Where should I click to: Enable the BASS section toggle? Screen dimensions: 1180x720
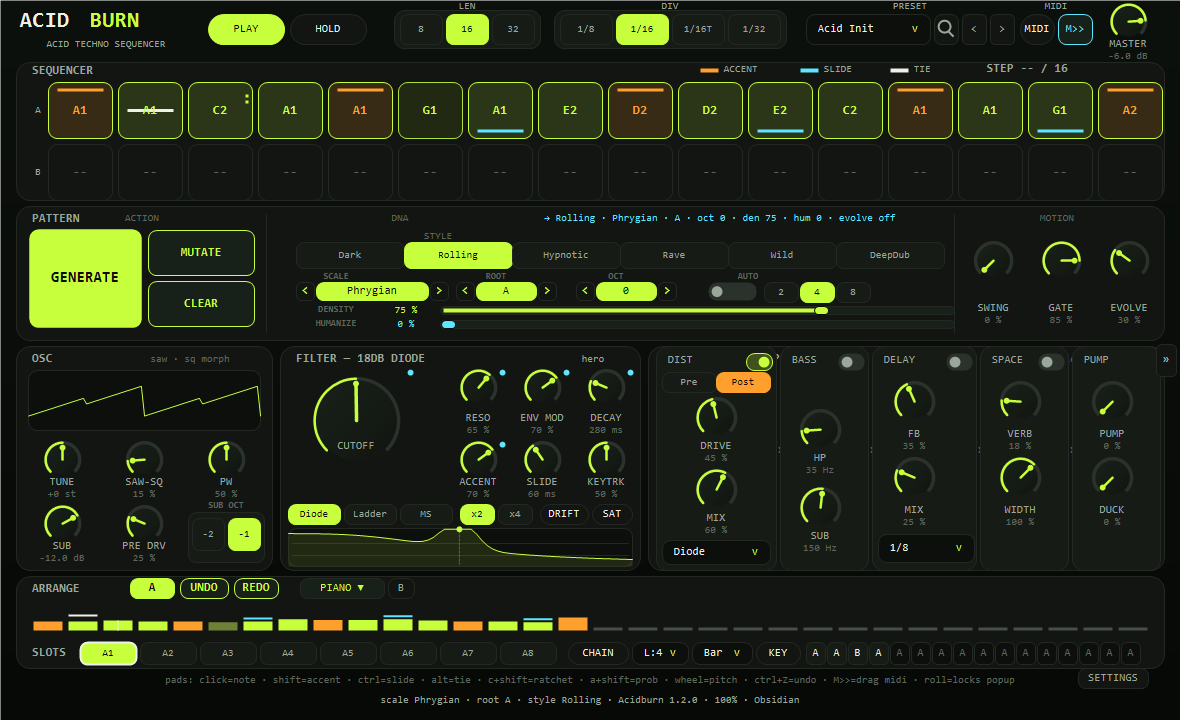pos(851,362)
